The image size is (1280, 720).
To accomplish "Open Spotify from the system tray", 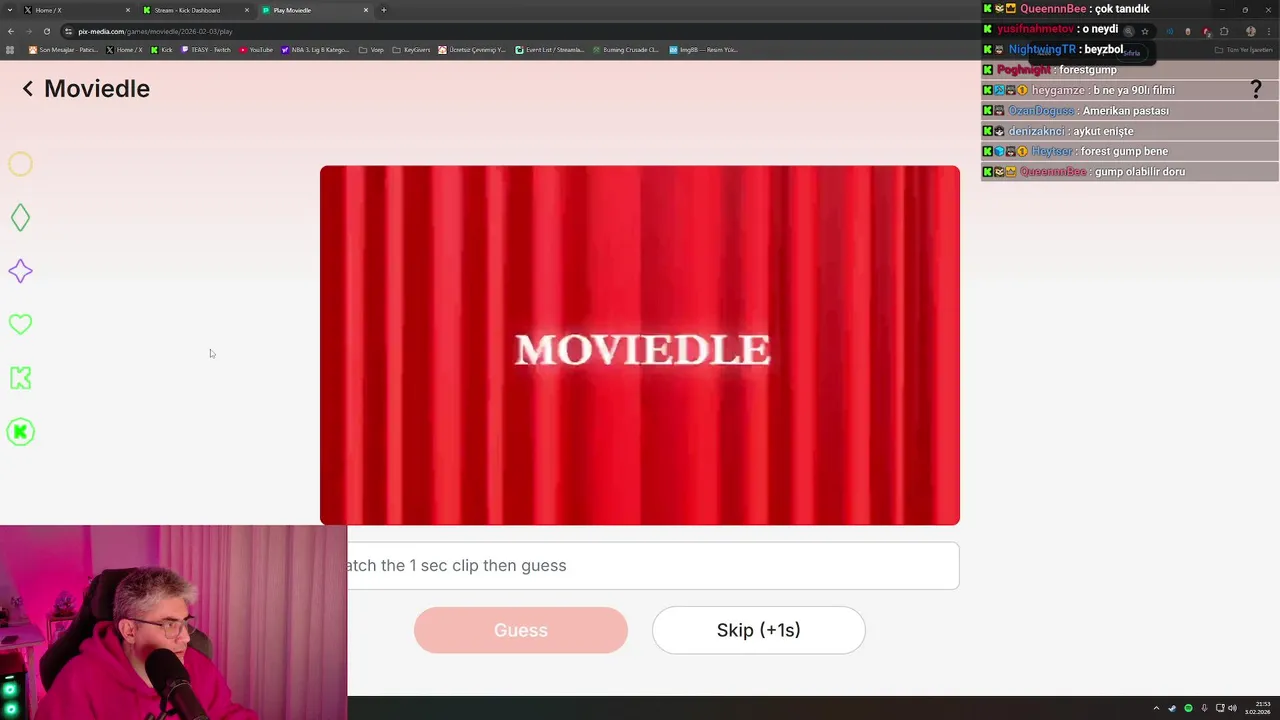I will 1188,708.
